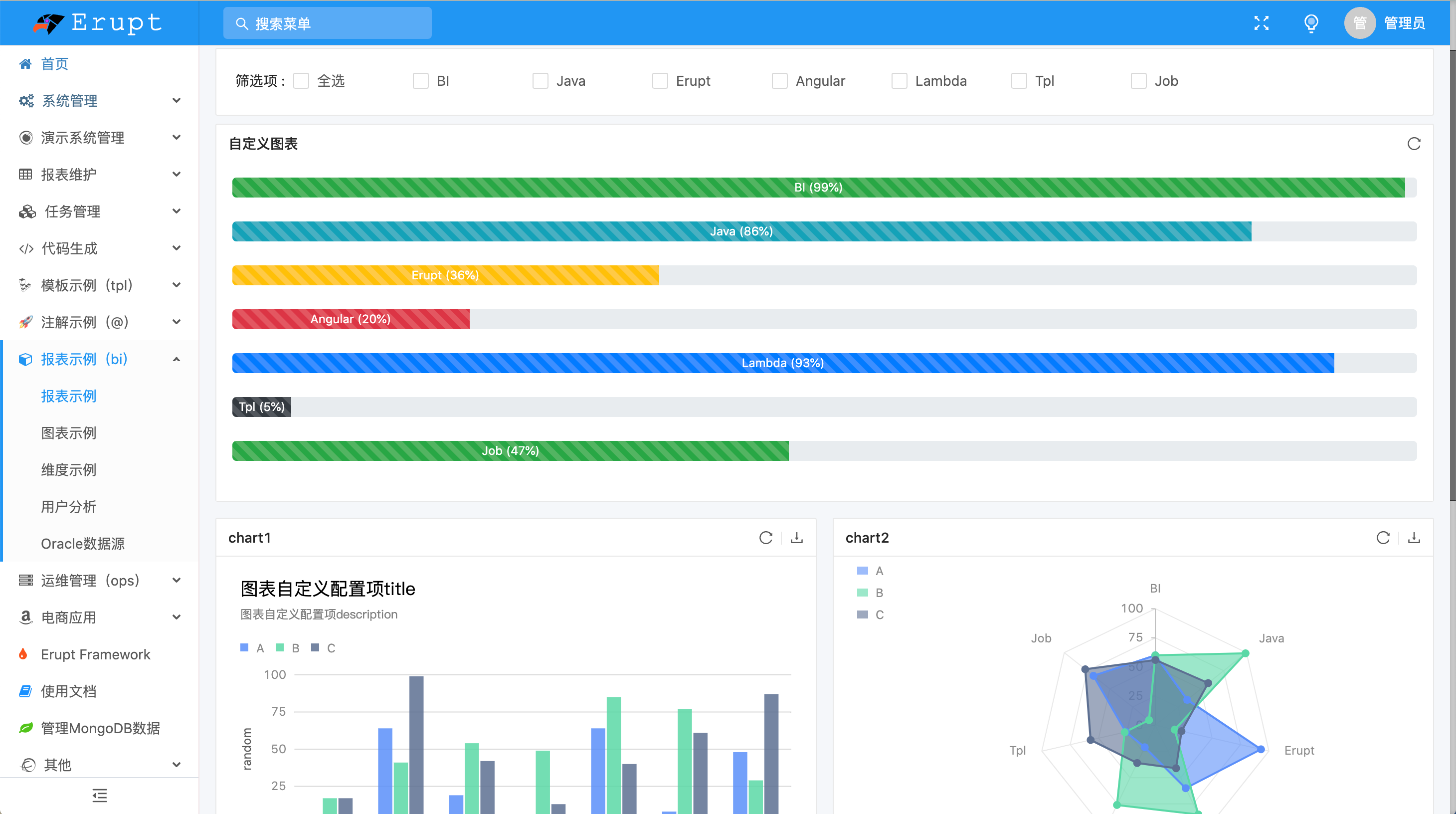Click the 搜索菜单 search field

click(328, 23)
